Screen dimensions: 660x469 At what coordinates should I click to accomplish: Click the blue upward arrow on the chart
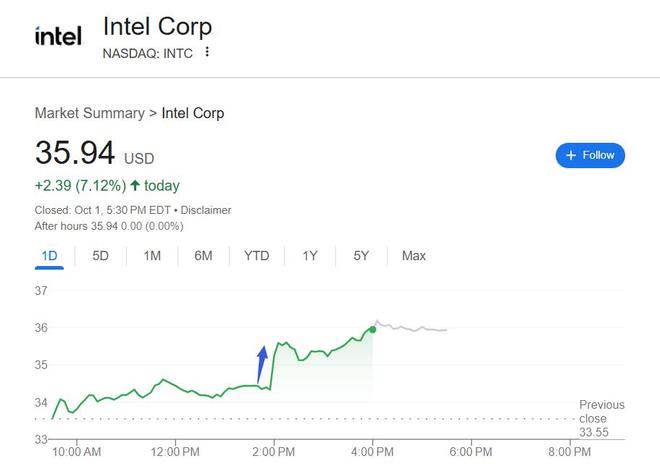(x=261, y=364)
